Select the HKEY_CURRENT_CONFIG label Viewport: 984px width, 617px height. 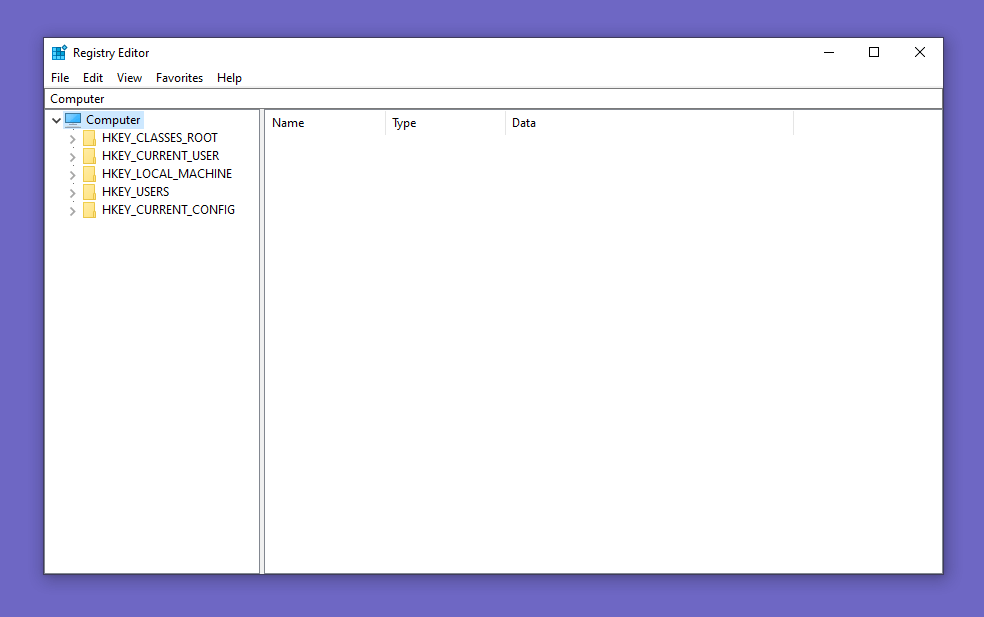tap(168, 210)
